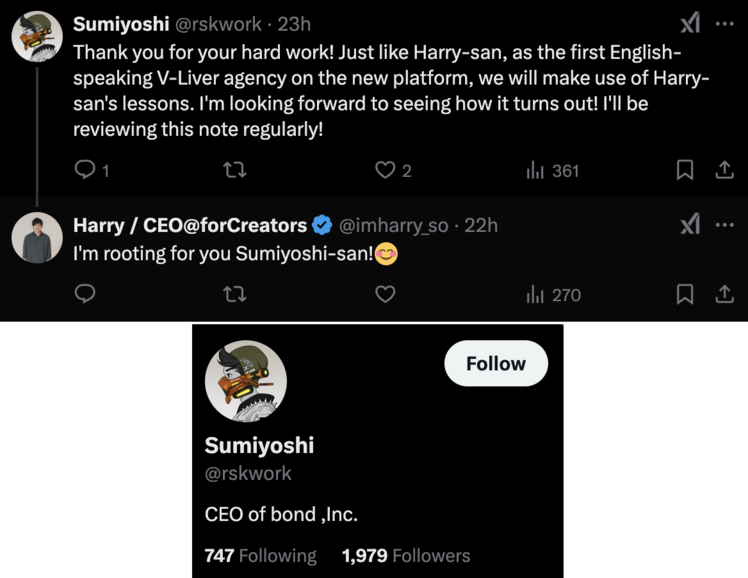748x578 pixels.
Task: View the 747 Following list
Action: (x=260, y=556)
